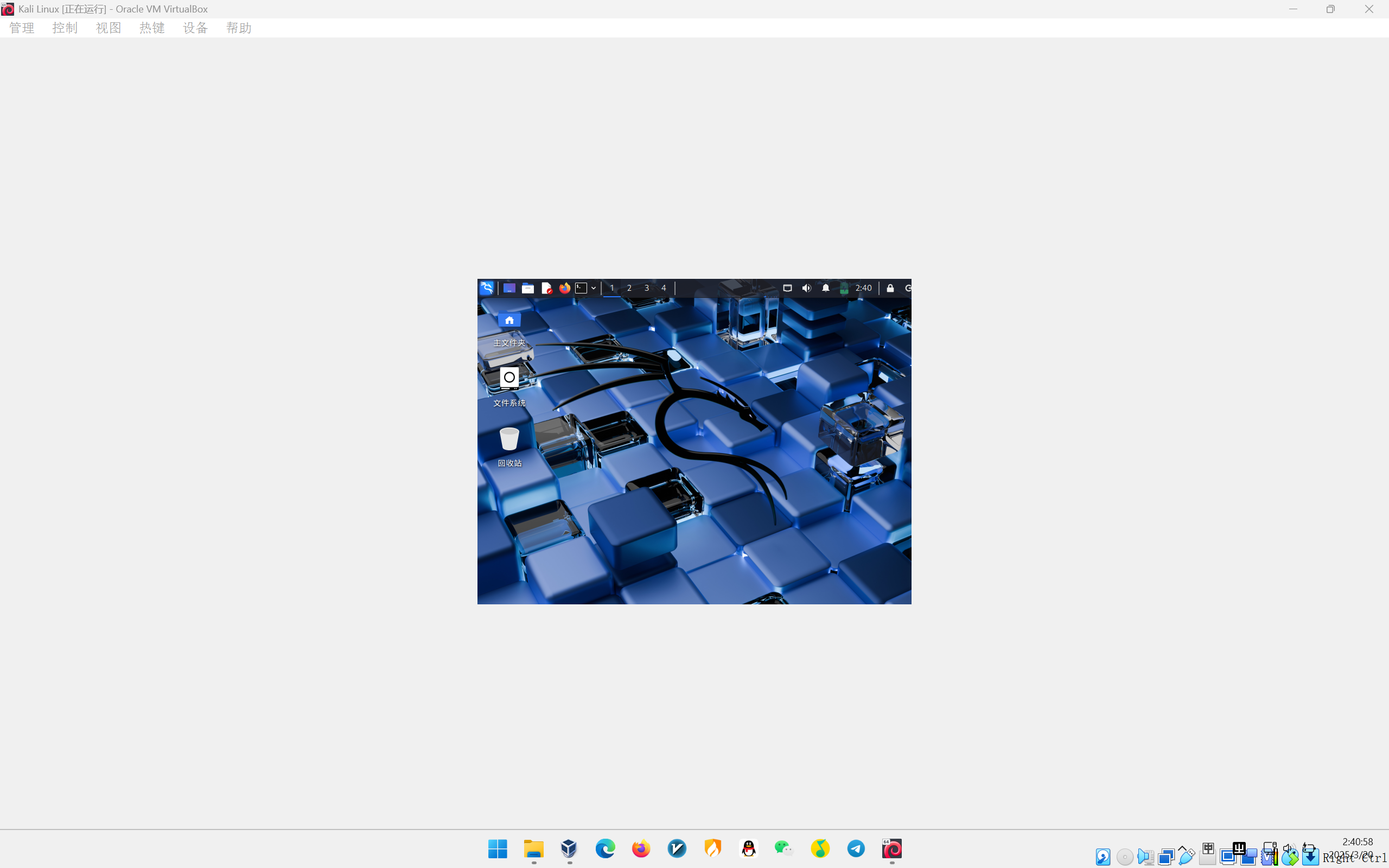
Task: Click the notification bell in Kali panel
Action: (825, 288)
